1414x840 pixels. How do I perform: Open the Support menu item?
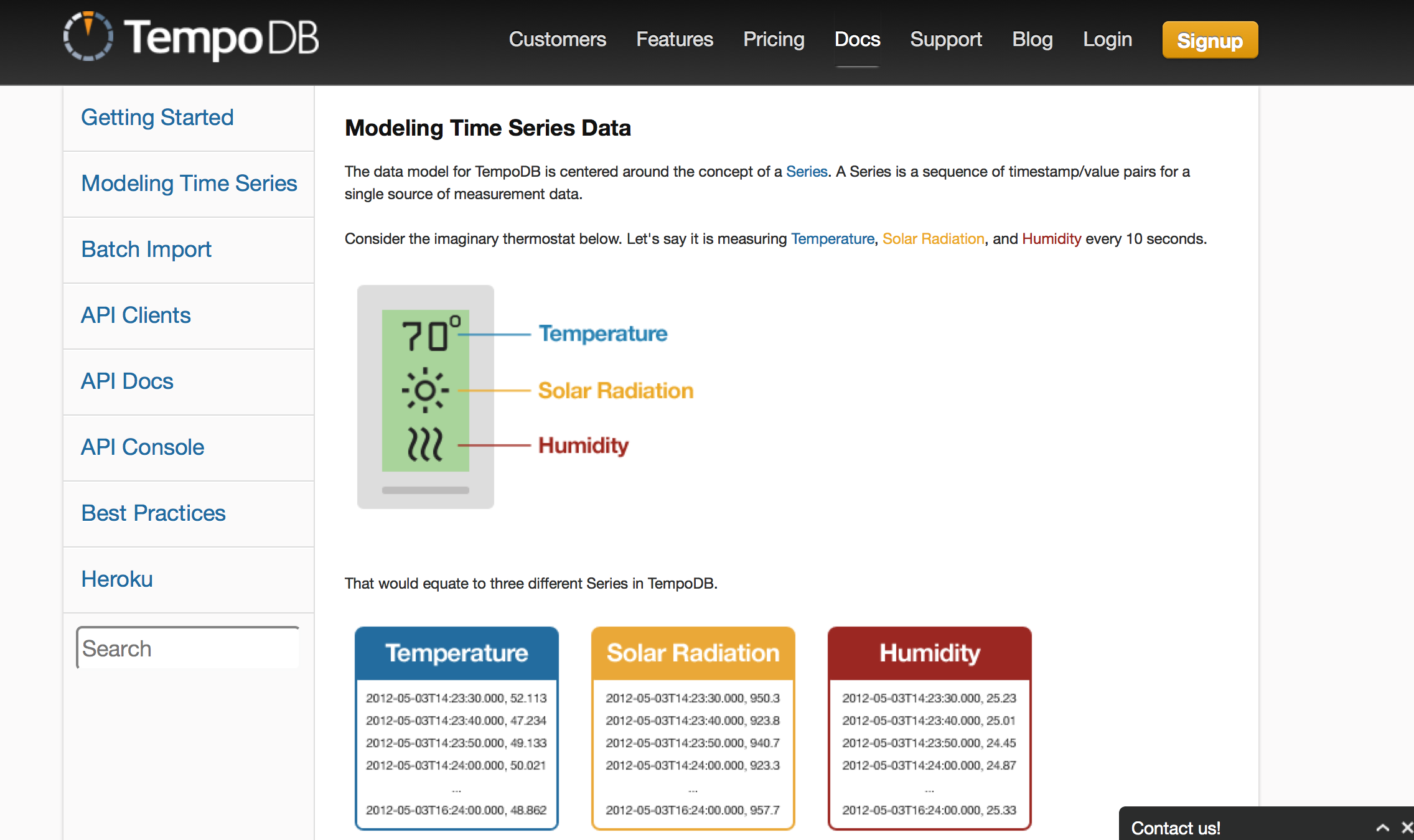click(943, 40)
